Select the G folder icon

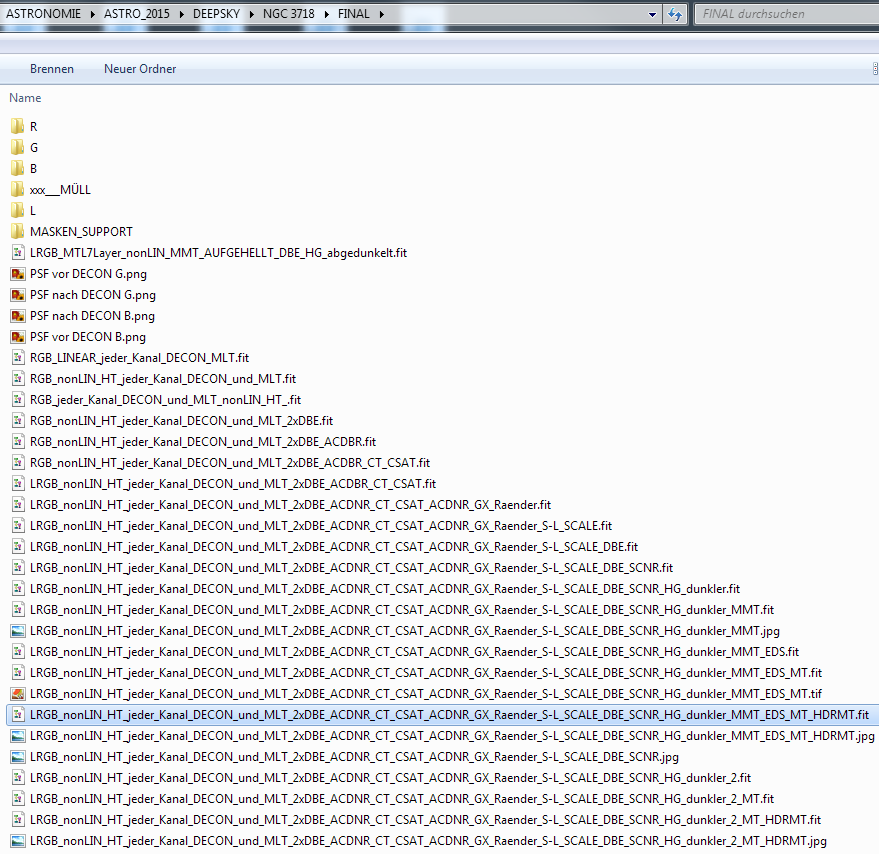(17, 148)
